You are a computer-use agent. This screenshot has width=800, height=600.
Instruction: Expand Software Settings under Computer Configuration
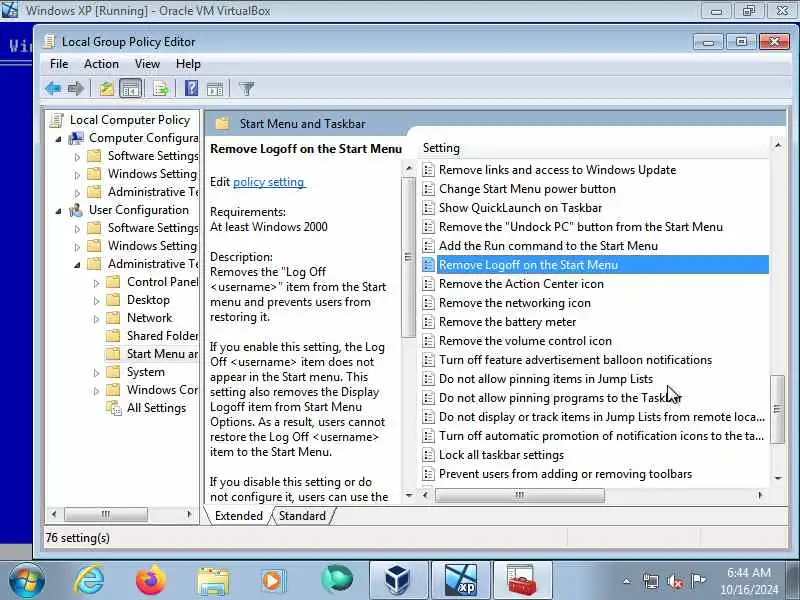tap(77, 157)
